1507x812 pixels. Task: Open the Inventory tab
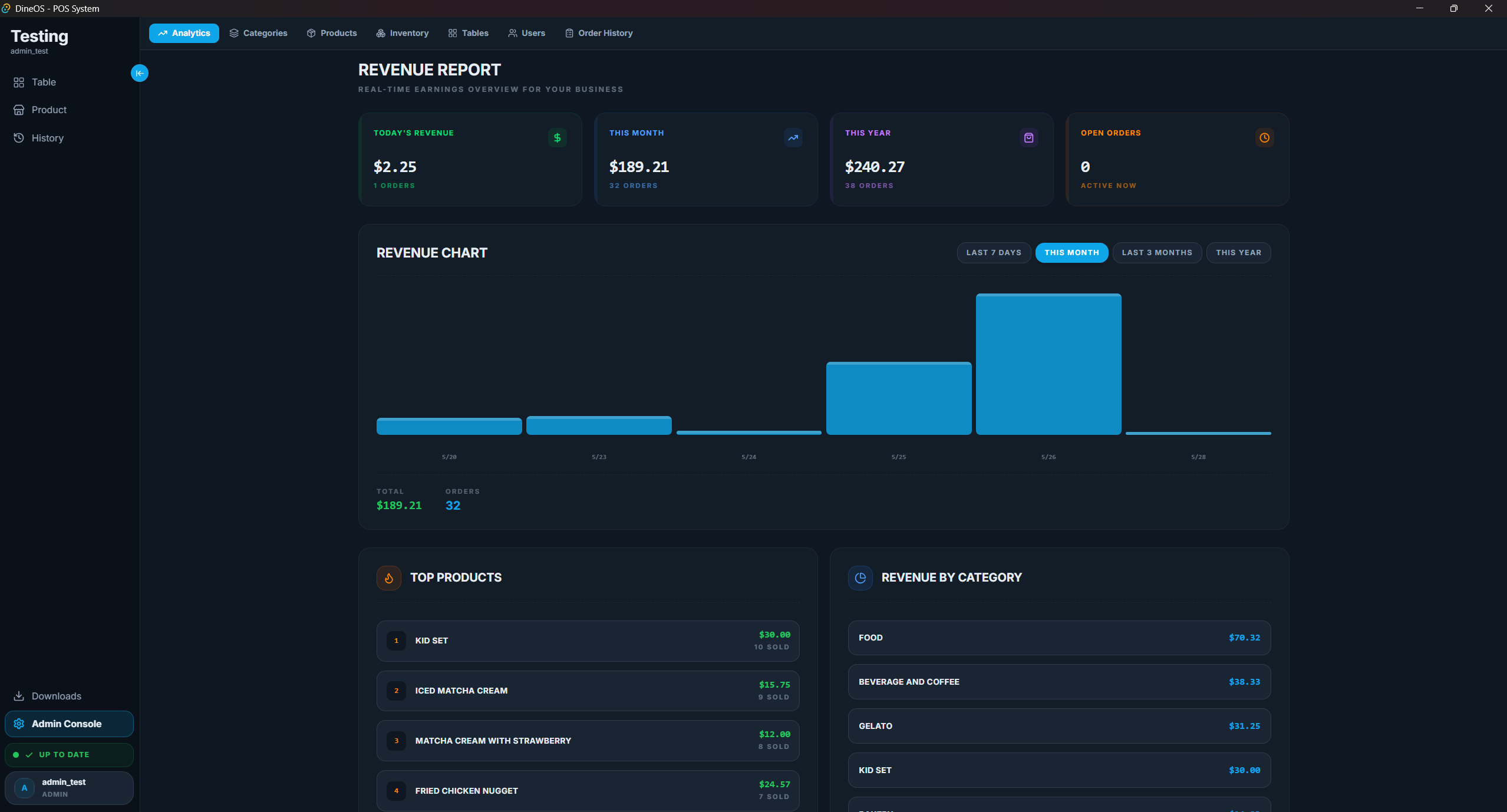tap(403, 33)
